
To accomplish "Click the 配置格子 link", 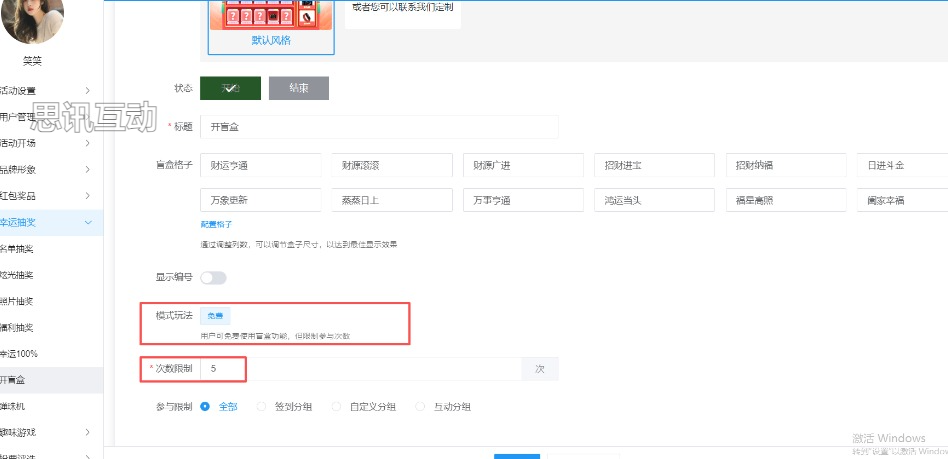I will [216, 224].
